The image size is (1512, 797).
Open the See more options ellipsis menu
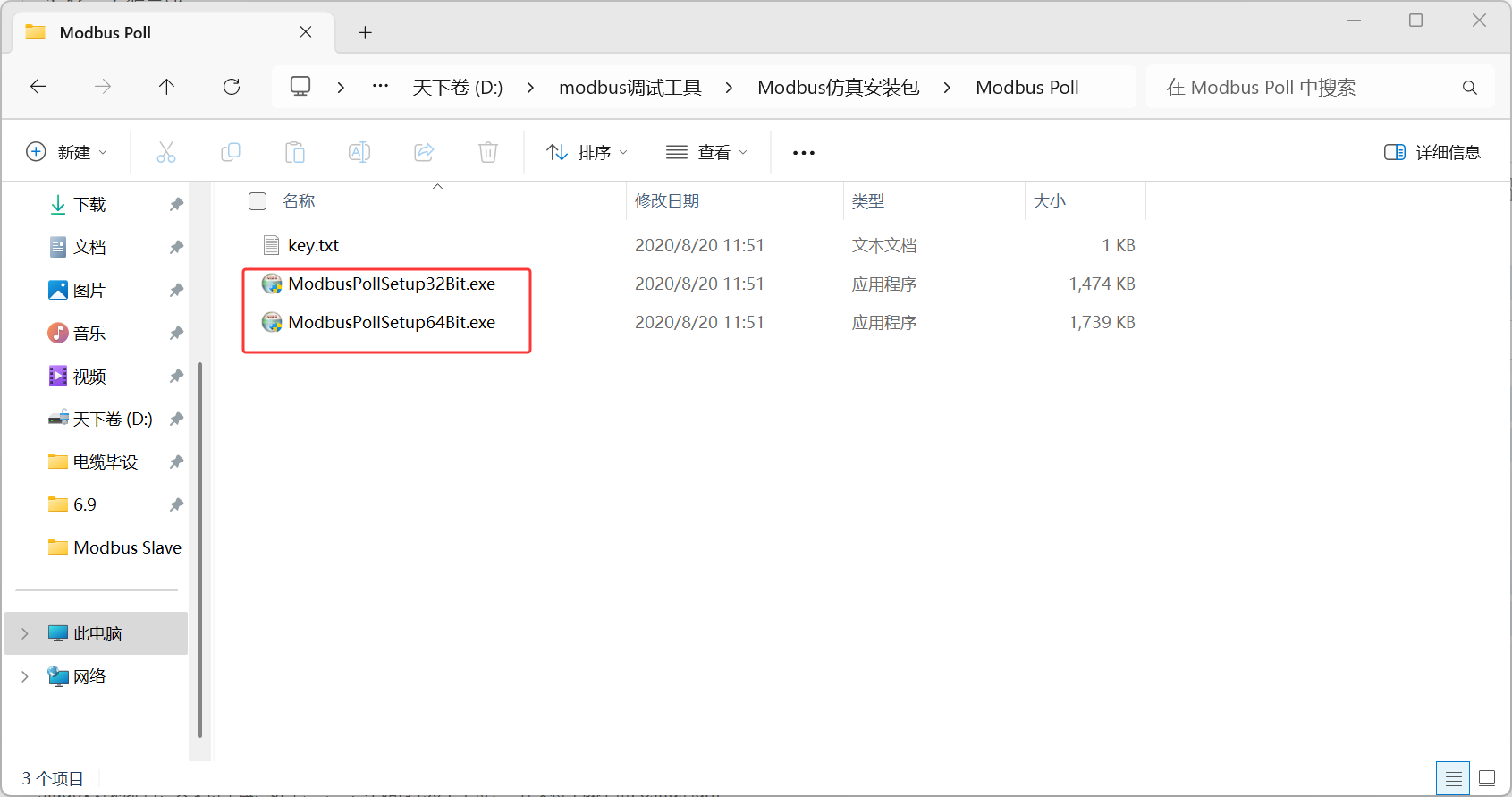[x=804, y=153]
